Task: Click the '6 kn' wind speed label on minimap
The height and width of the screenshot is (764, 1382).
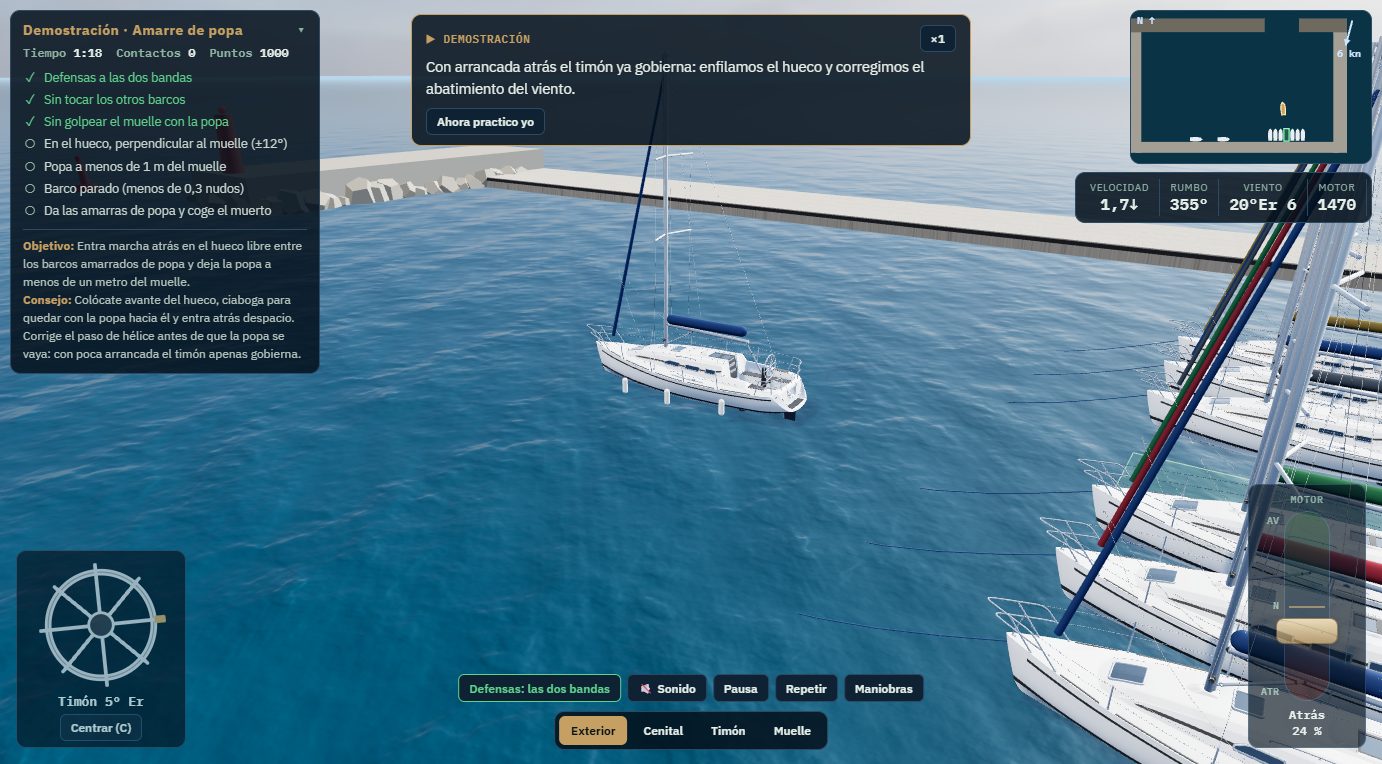Action: click(x=1349, y=54)
